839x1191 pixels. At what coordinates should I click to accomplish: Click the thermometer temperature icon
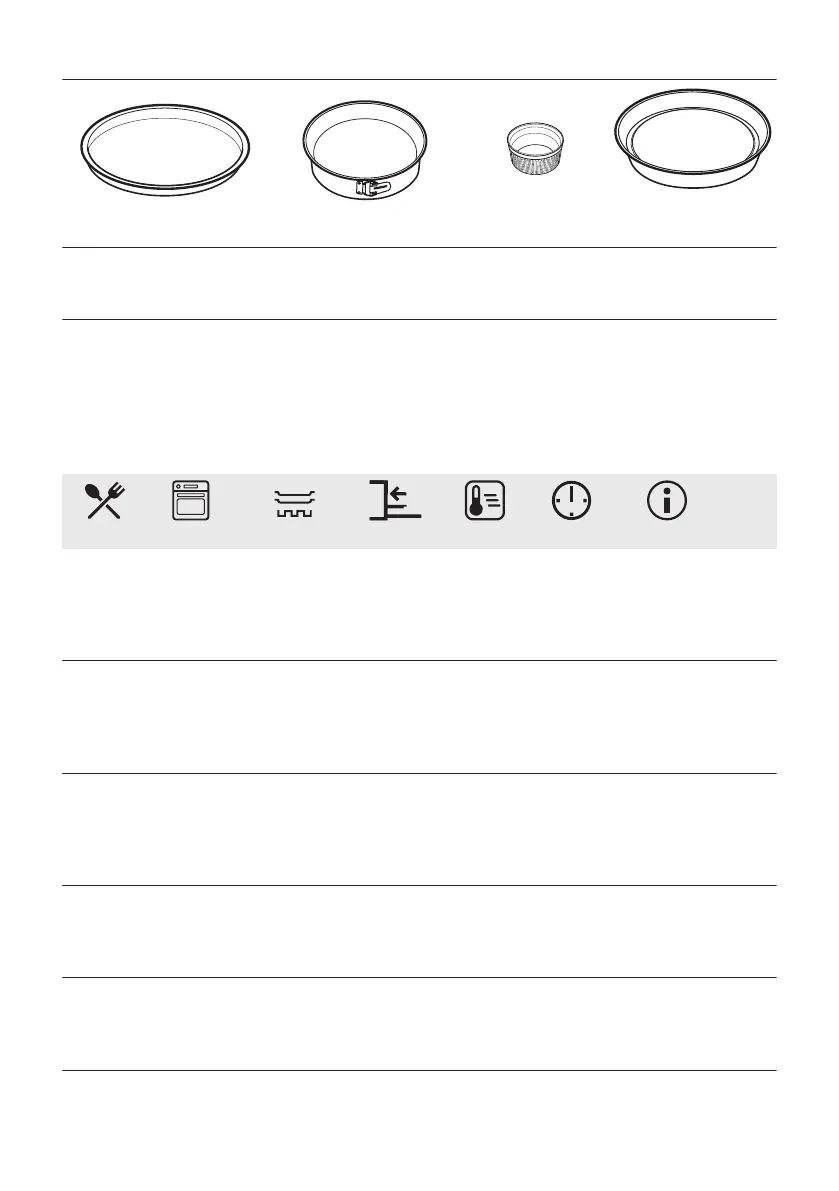click(x=485, y=501)
